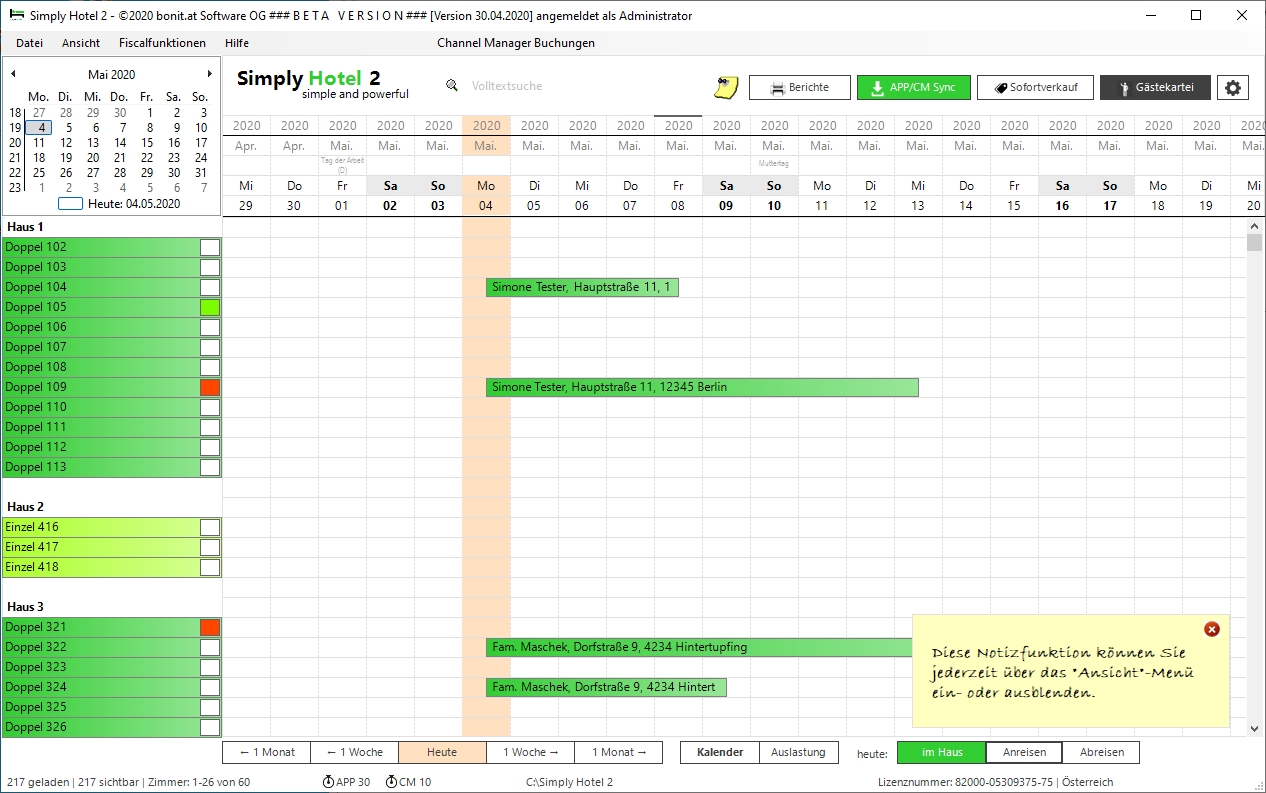The image size is (1266, 793).
Task: Click the Simply Hotel title bar app icon
Action: (16, 15)
